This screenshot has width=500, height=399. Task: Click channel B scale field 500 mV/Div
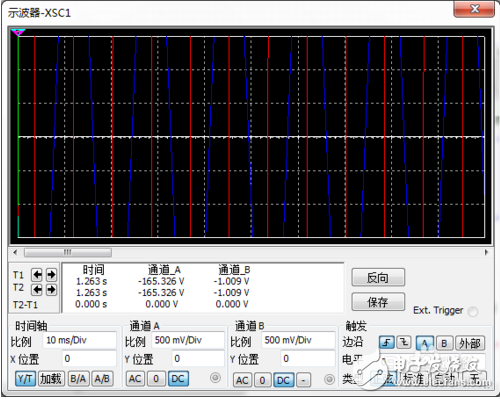pyautogui.click(x=298, y=340)
